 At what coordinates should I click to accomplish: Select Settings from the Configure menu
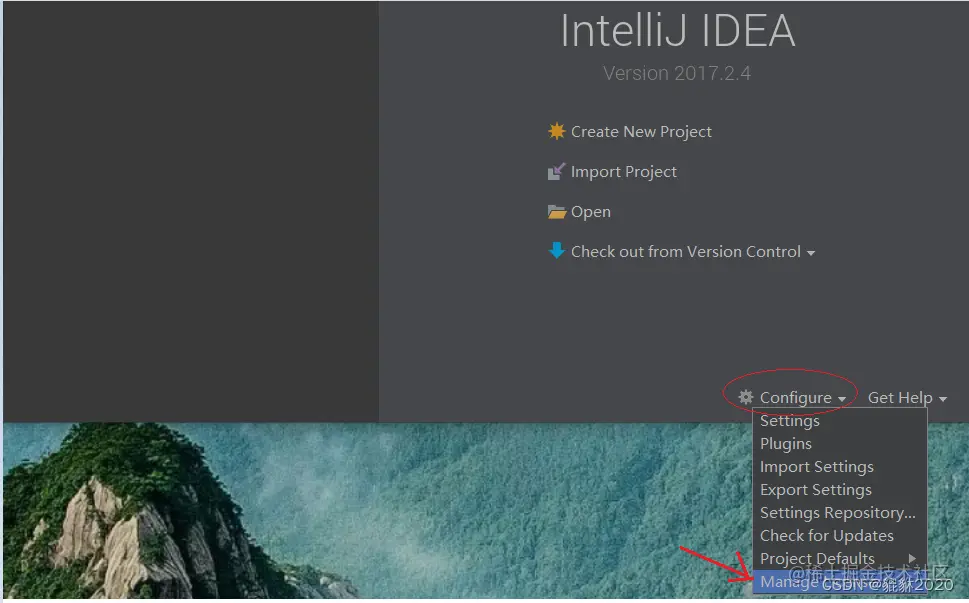790,421
